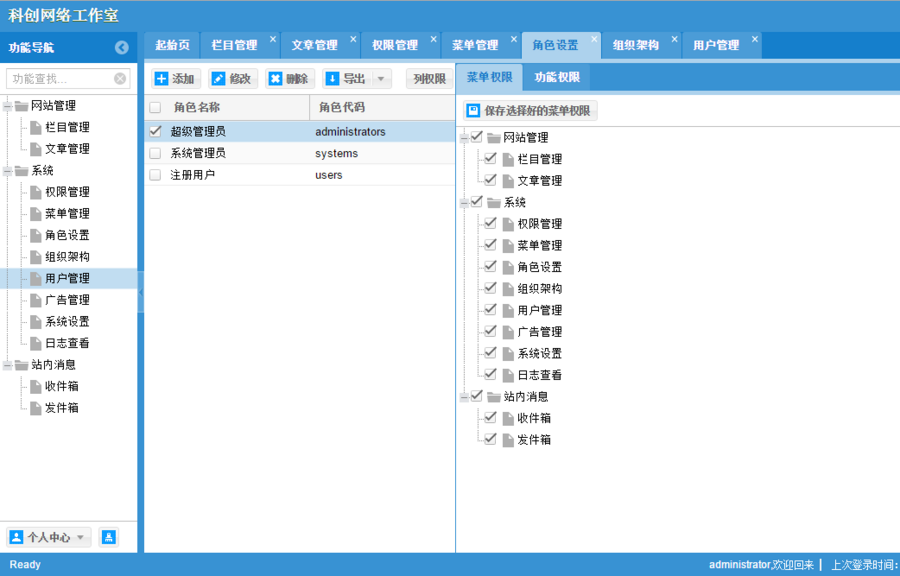Open the 个人中心 menu button

click(x=49, y=537)
